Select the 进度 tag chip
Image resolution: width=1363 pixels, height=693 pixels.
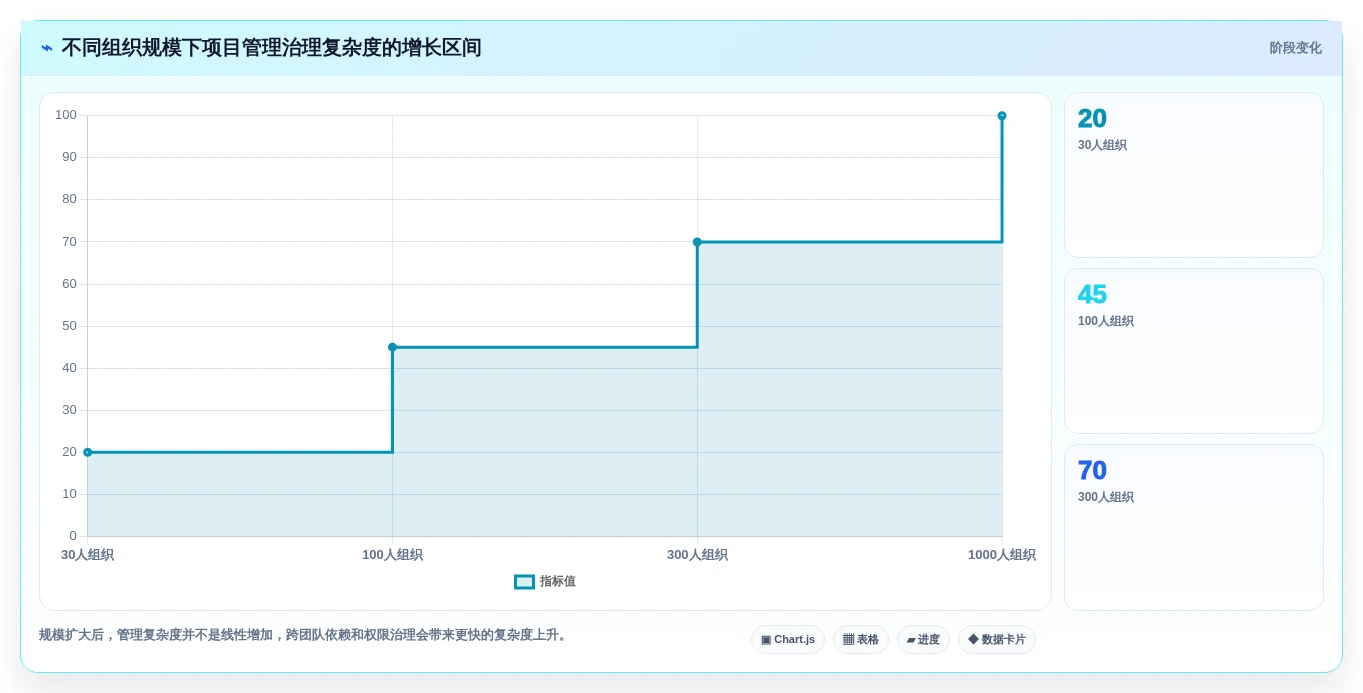click(923, 640)
